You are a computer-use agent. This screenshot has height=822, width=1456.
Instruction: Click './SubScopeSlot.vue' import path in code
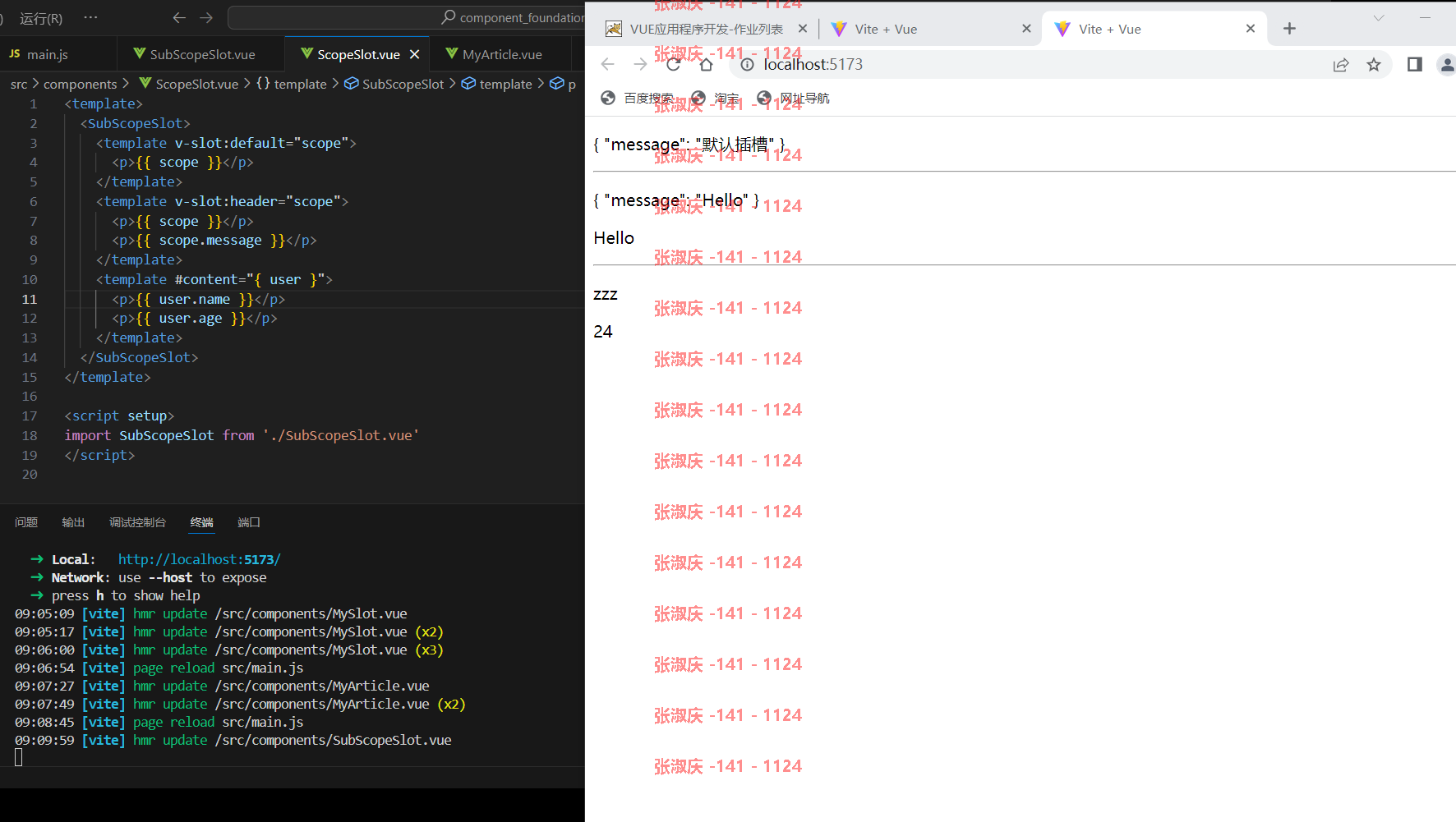click(x=341, y=435)
